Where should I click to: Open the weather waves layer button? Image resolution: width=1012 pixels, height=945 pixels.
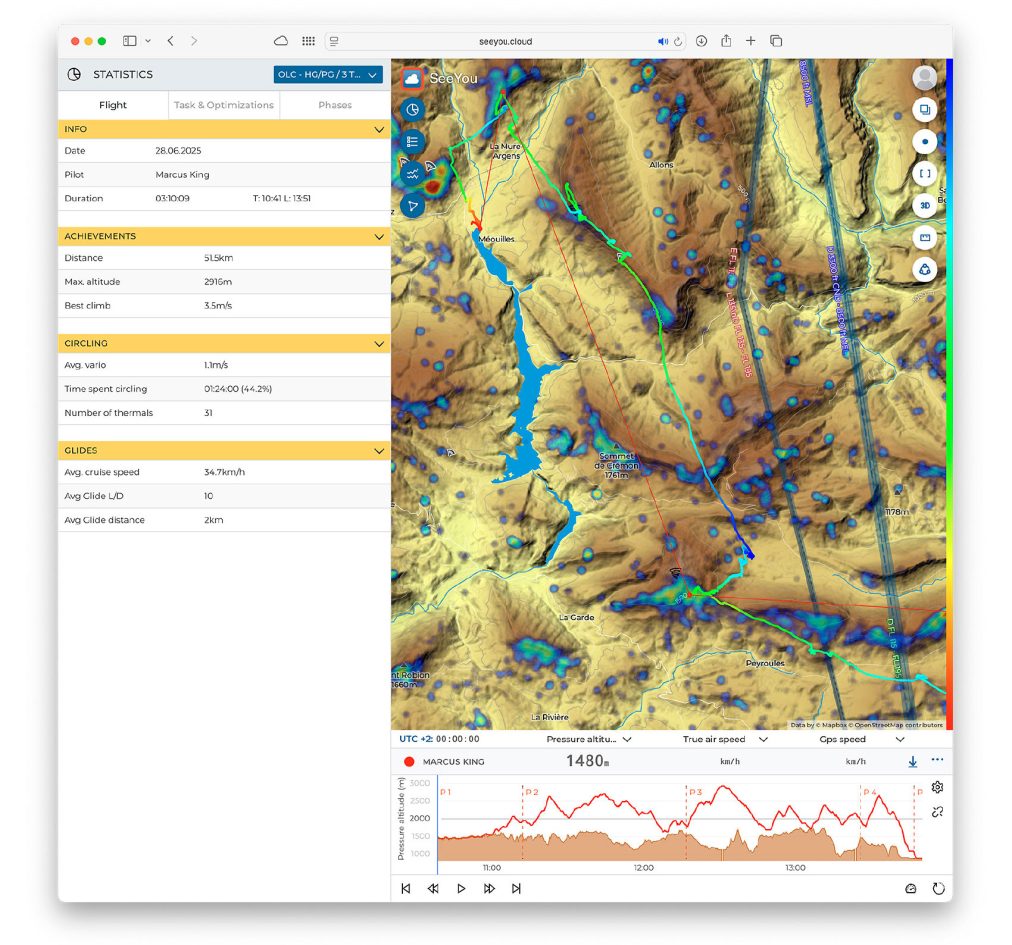(412, 174)
